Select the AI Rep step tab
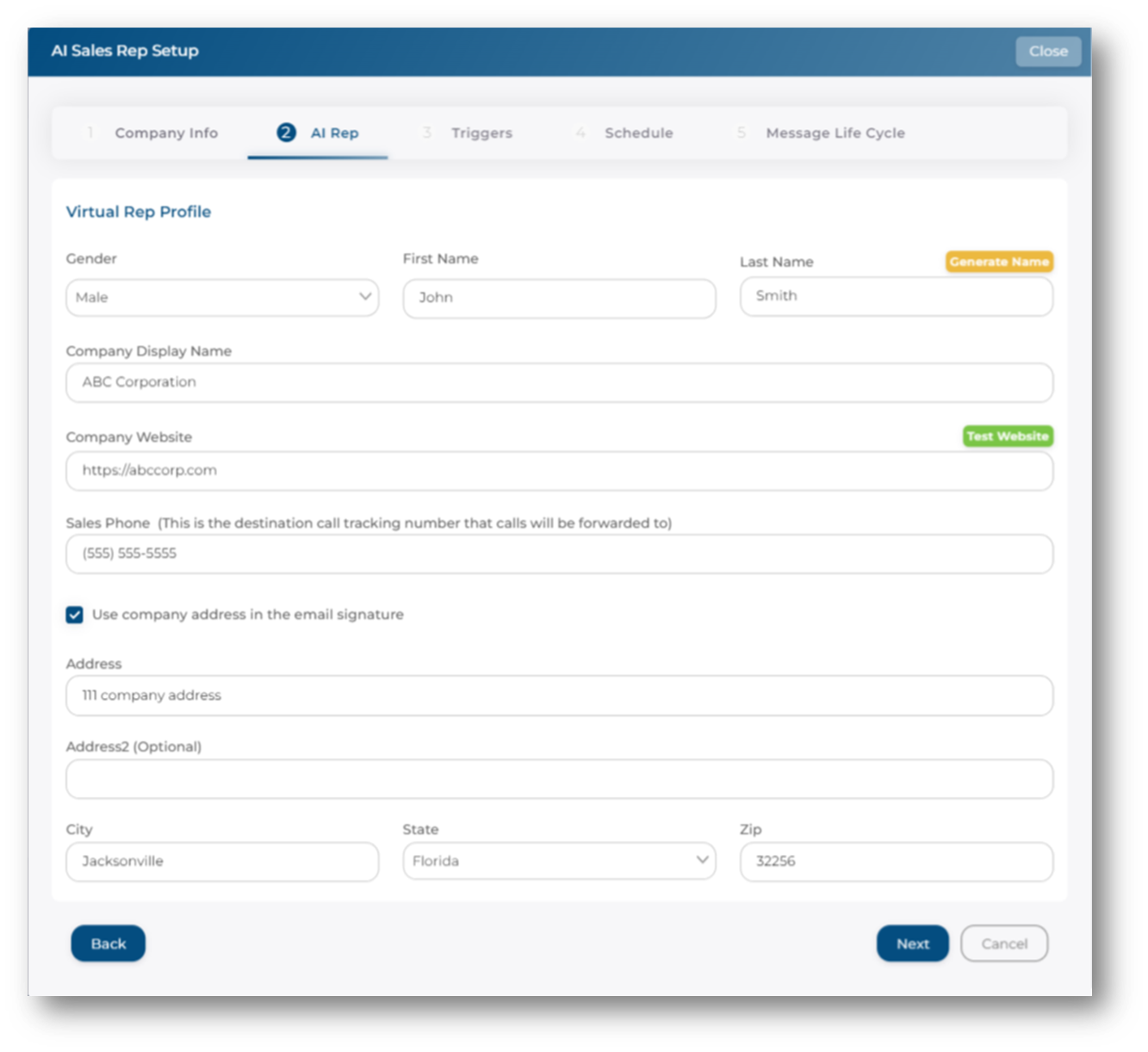The image size is (1148, 1052). 318,133
